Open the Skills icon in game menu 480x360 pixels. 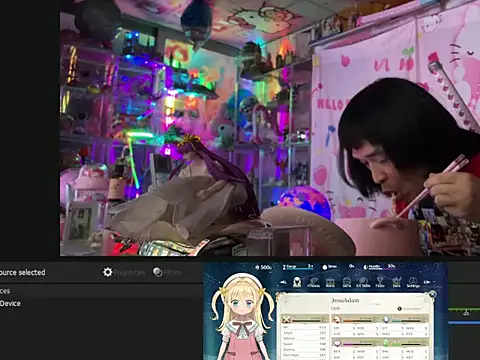pos(347,283)
